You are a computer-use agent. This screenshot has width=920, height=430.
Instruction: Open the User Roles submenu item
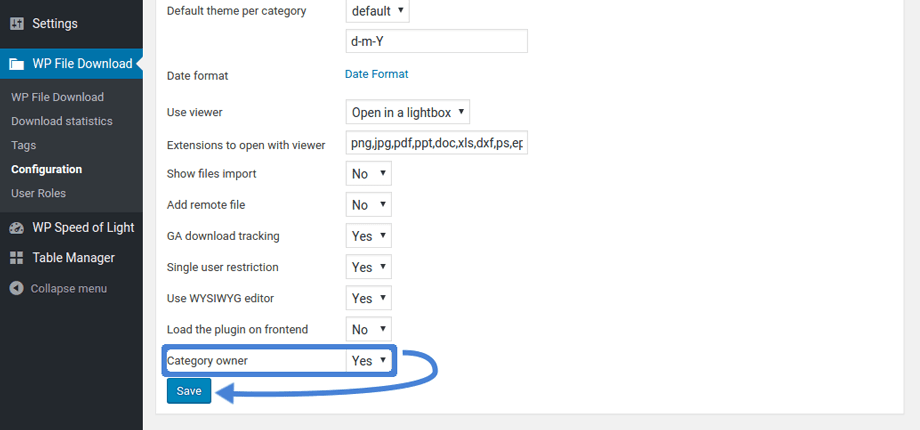[38, 193]
